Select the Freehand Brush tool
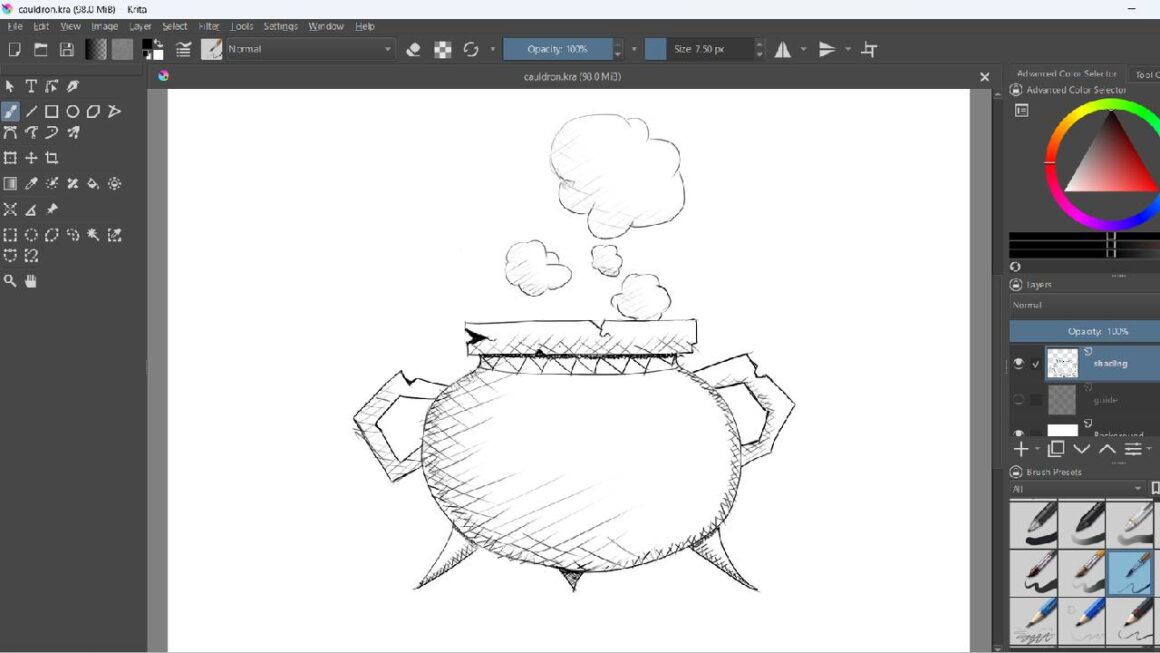Image resolution: width=1160 pixels, height=653 pixels. pos(10,112)
